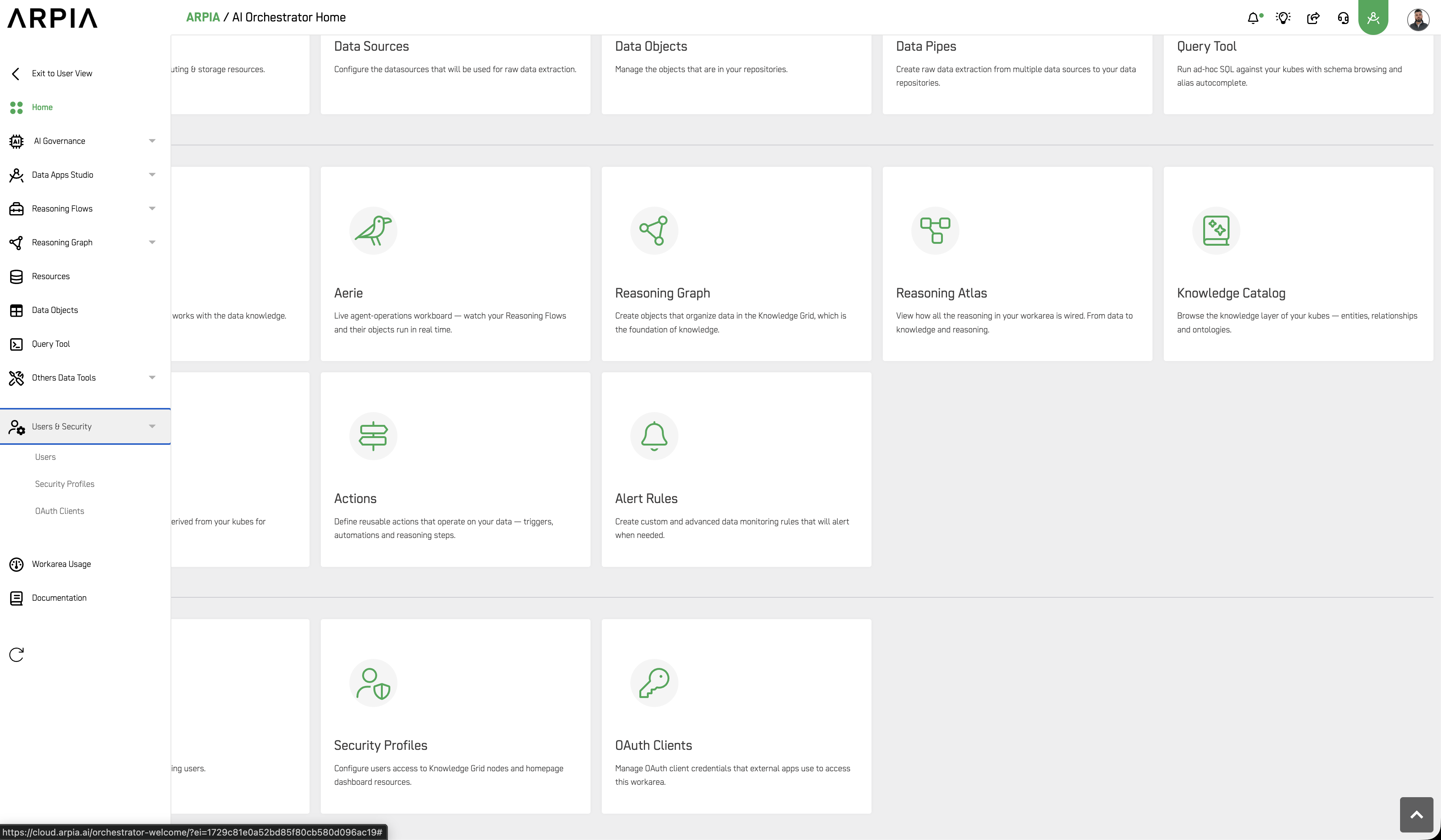
Task: Open the Security Profiles card title
Action: tap(380, 746)
